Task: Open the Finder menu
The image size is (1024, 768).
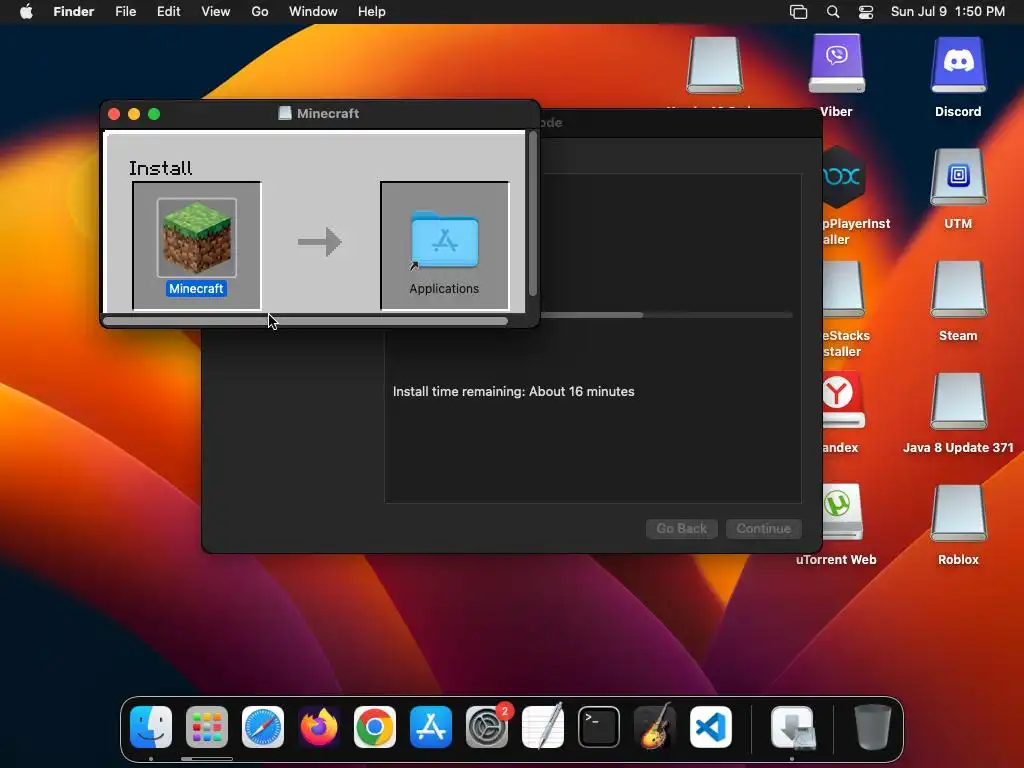Action: pyautogui.click(x=74, y=12)
